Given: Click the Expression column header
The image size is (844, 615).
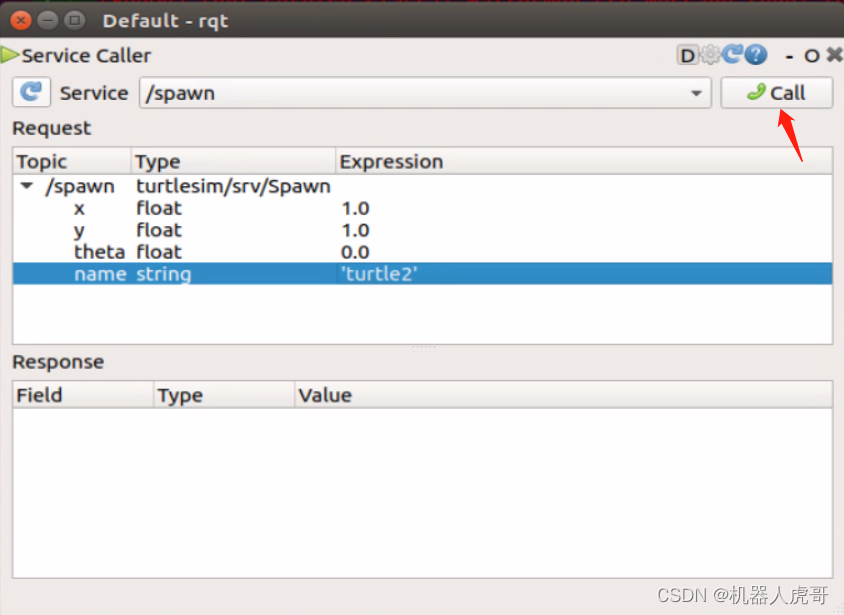Looking at the screenshot, I should (391, 161).
